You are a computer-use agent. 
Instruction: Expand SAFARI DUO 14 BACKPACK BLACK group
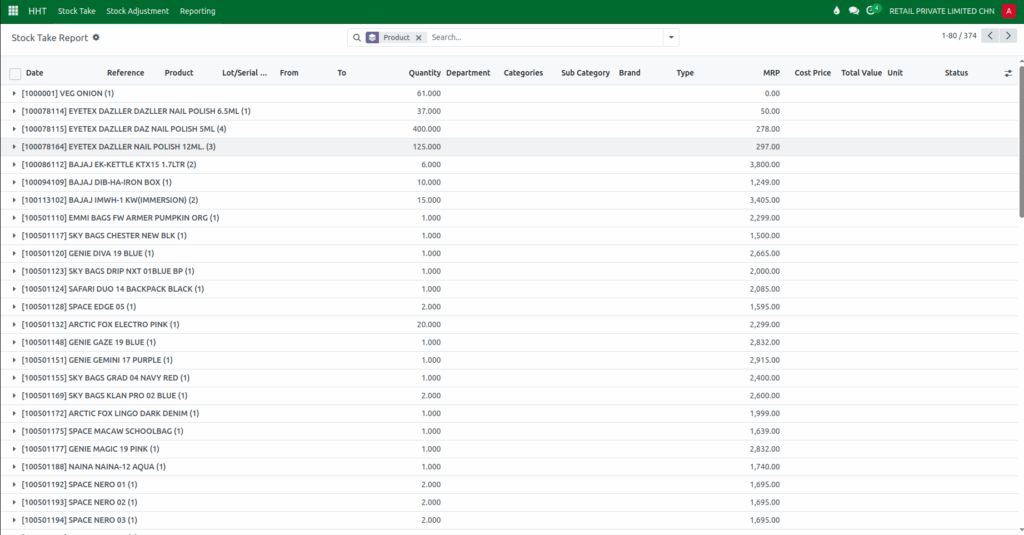click(x=14, y=289)
